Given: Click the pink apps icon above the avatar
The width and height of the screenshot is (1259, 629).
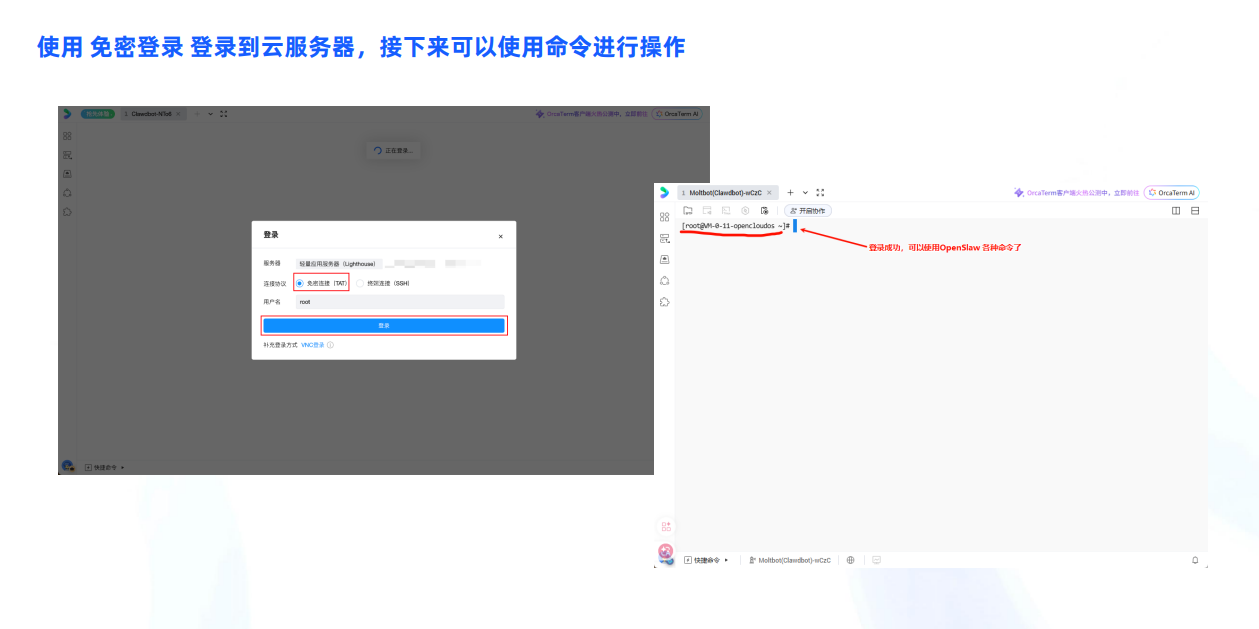Looking at the screenshot, I should tap(666, 526).
